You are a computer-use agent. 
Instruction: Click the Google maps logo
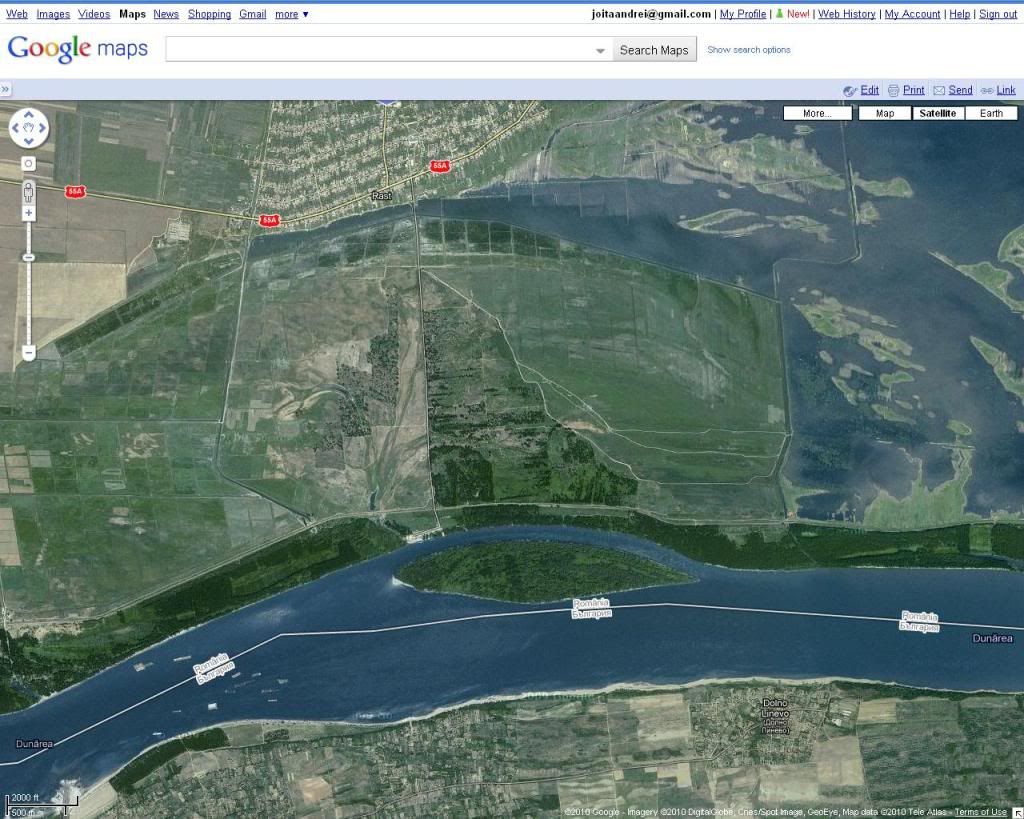point(78,48)
